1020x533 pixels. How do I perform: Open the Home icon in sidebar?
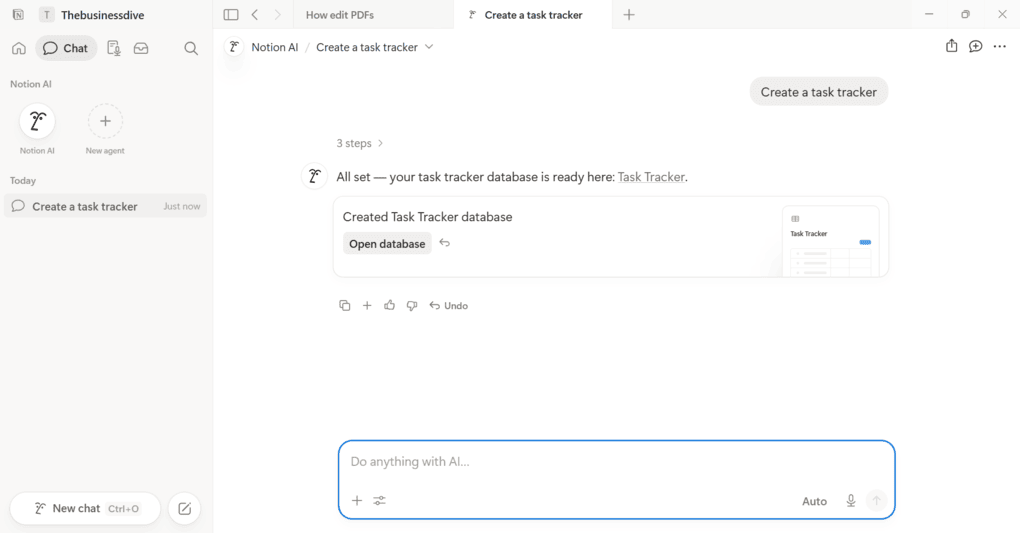coord(19,48)
